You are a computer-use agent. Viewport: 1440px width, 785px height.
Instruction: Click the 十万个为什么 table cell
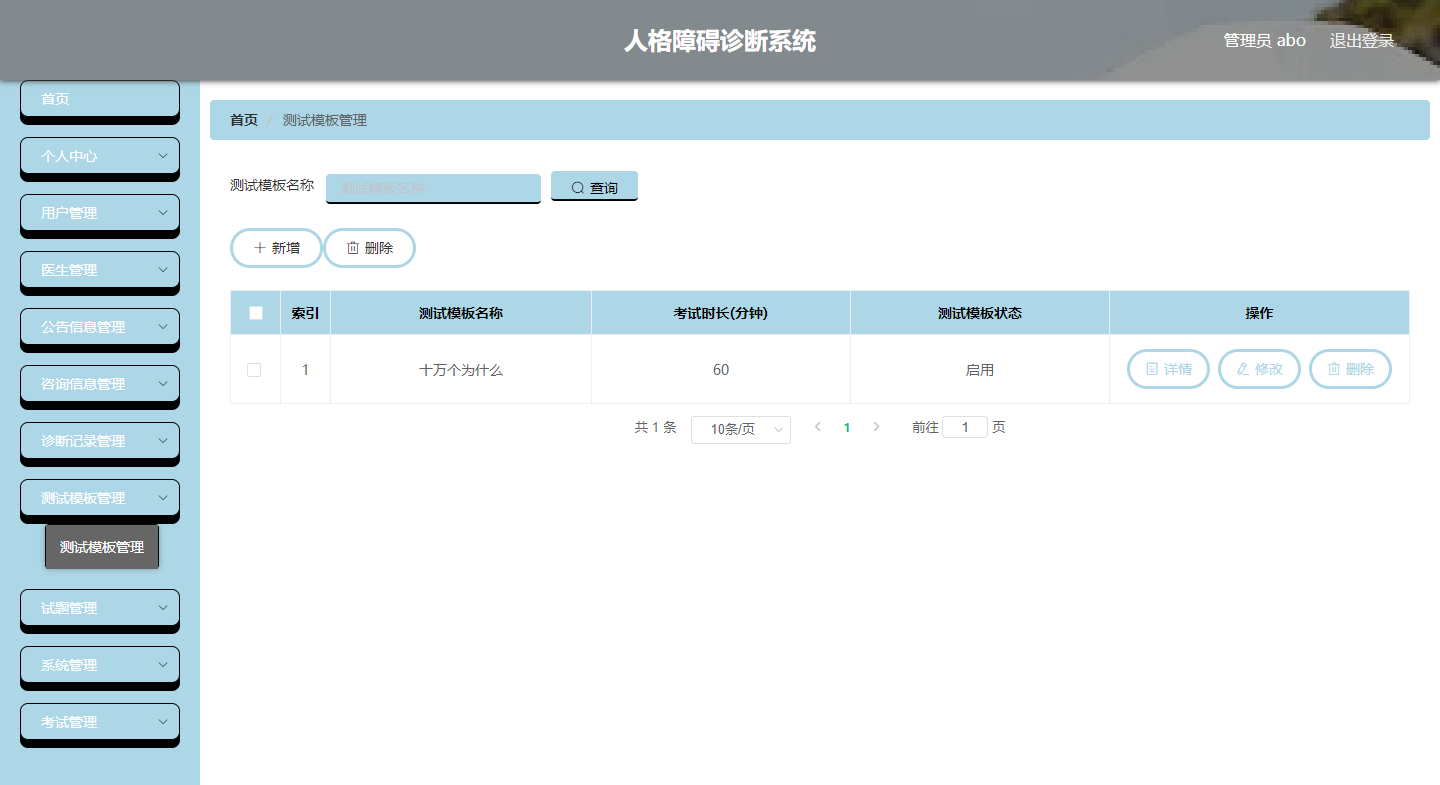pos(461,370)
